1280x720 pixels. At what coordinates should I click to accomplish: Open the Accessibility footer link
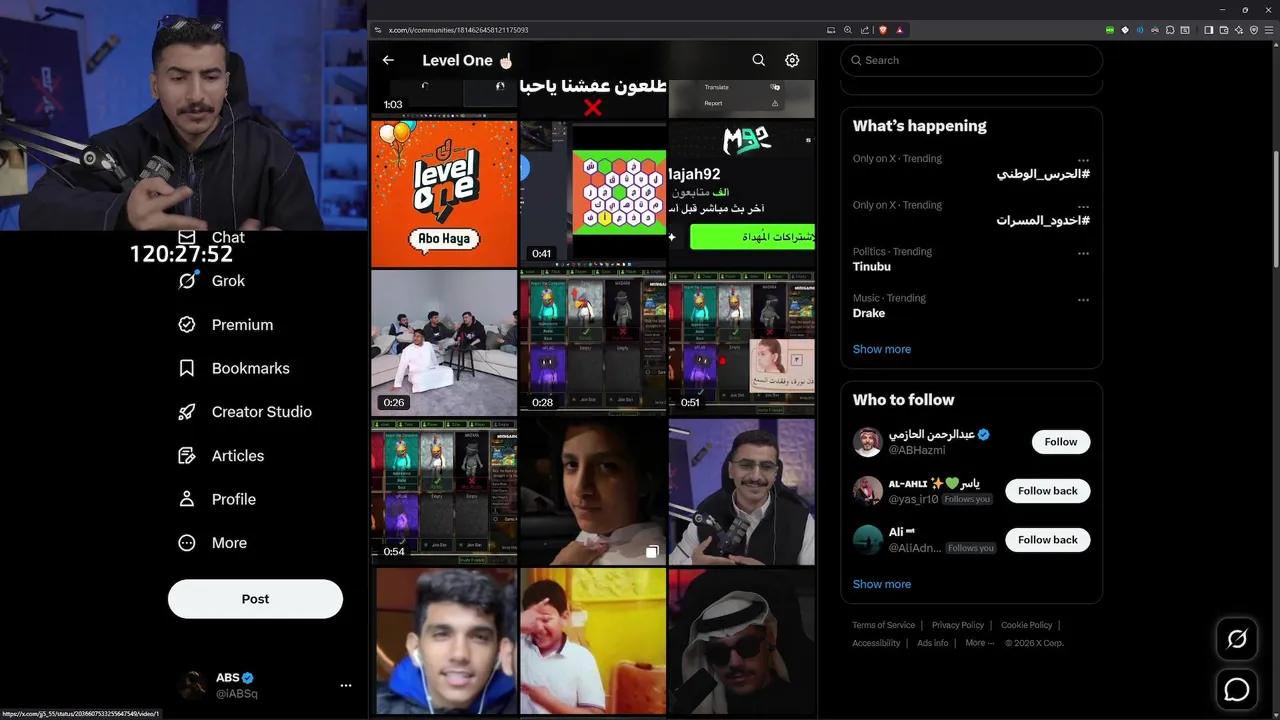(x=876, y=643)
